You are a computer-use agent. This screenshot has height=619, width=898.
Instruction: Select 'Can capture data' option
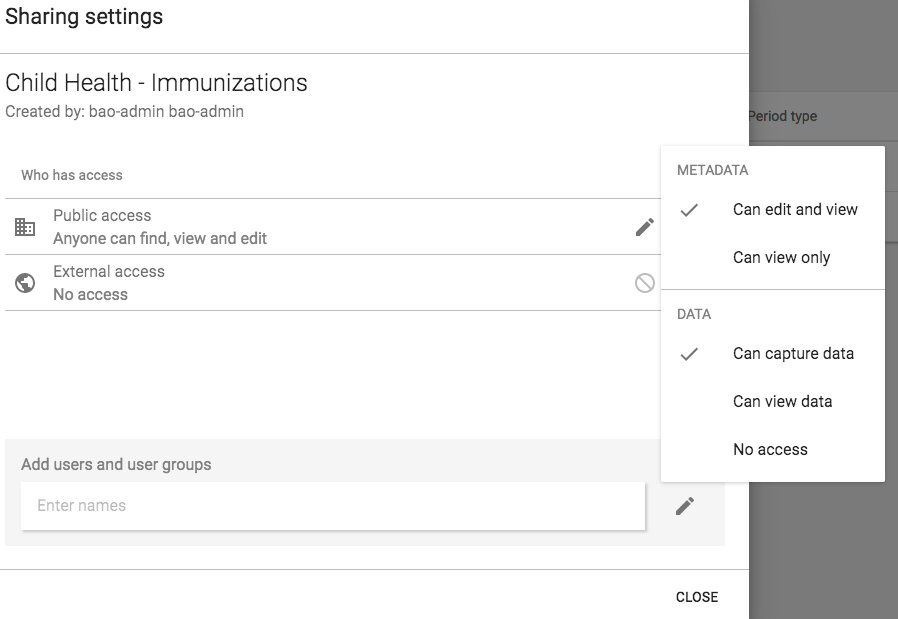click(793, 354)
